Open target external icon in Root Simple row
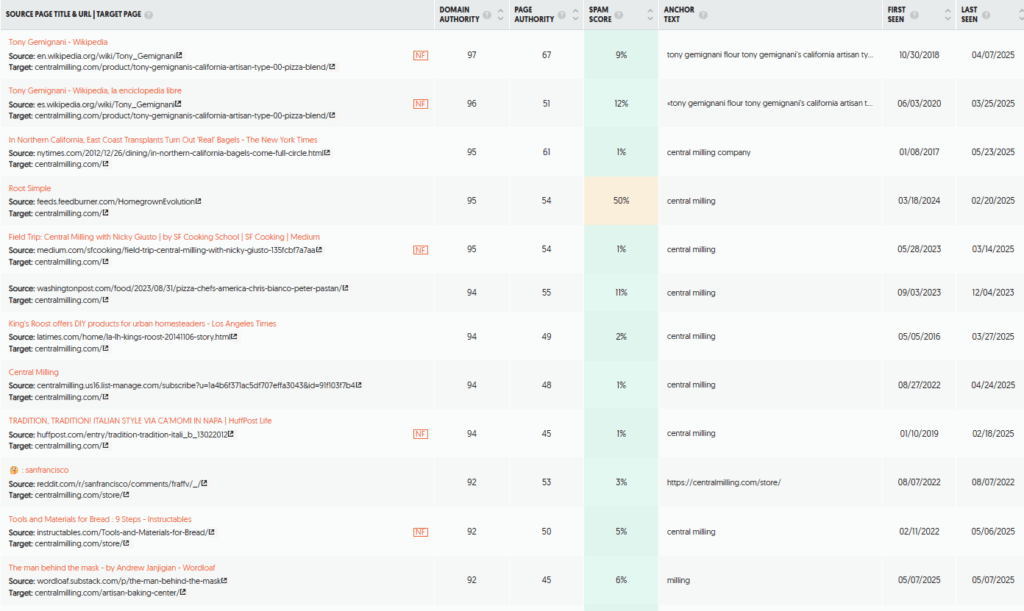Image resolution: width=1024 pixels, height=611 pixels. tap(106, 213)
